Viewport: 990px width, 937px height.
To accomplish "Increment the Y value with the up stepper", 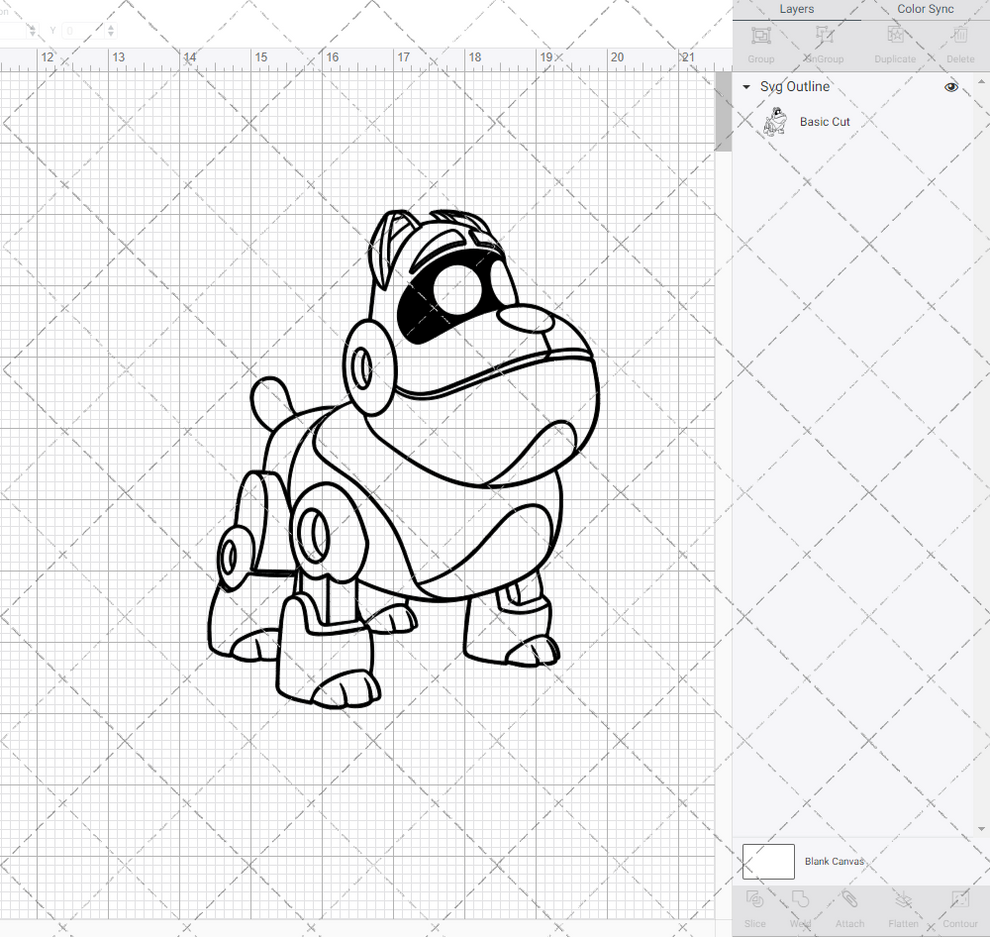I will pos(110,26).
